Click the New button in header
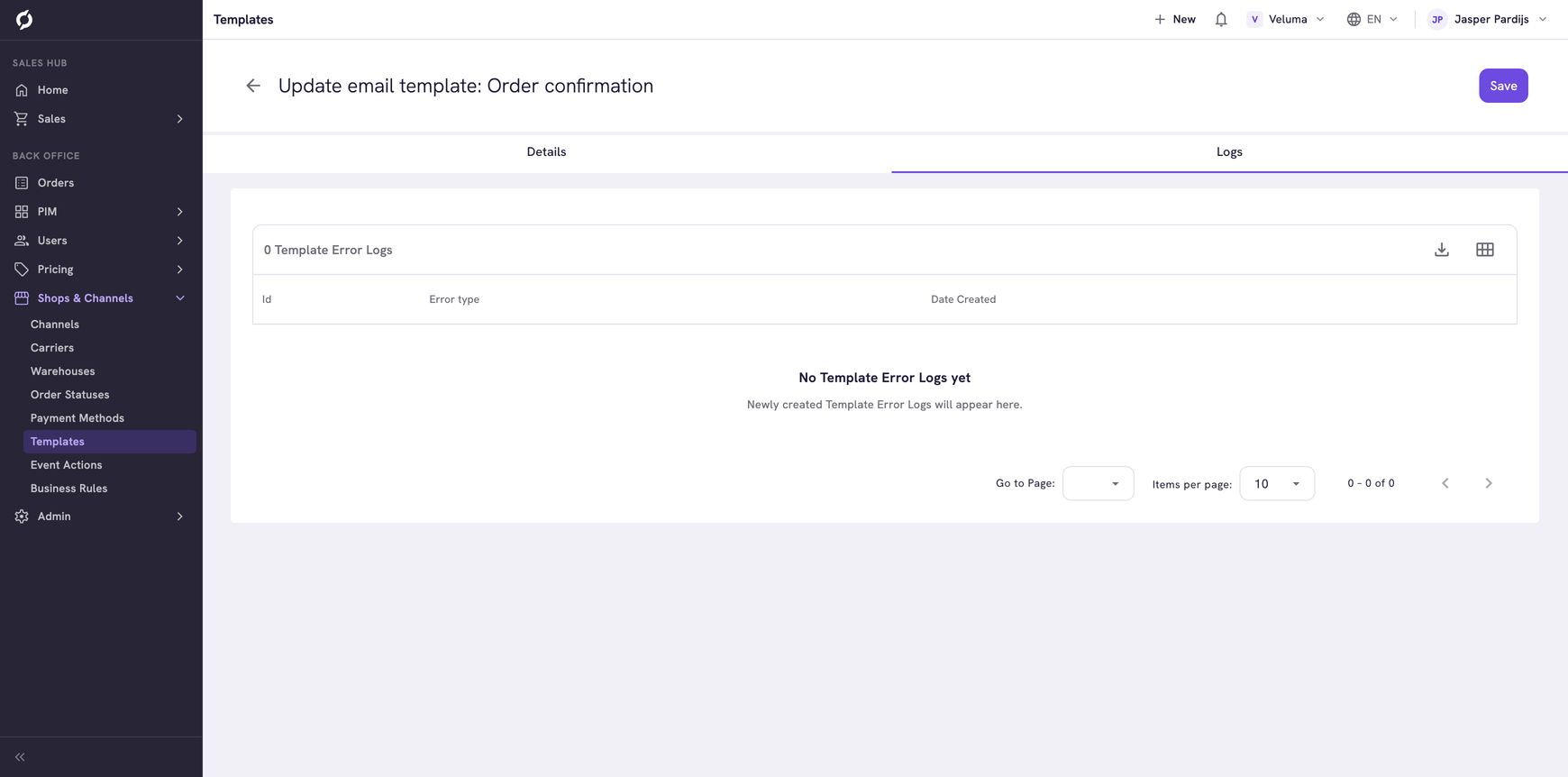 coord(1175,19)
